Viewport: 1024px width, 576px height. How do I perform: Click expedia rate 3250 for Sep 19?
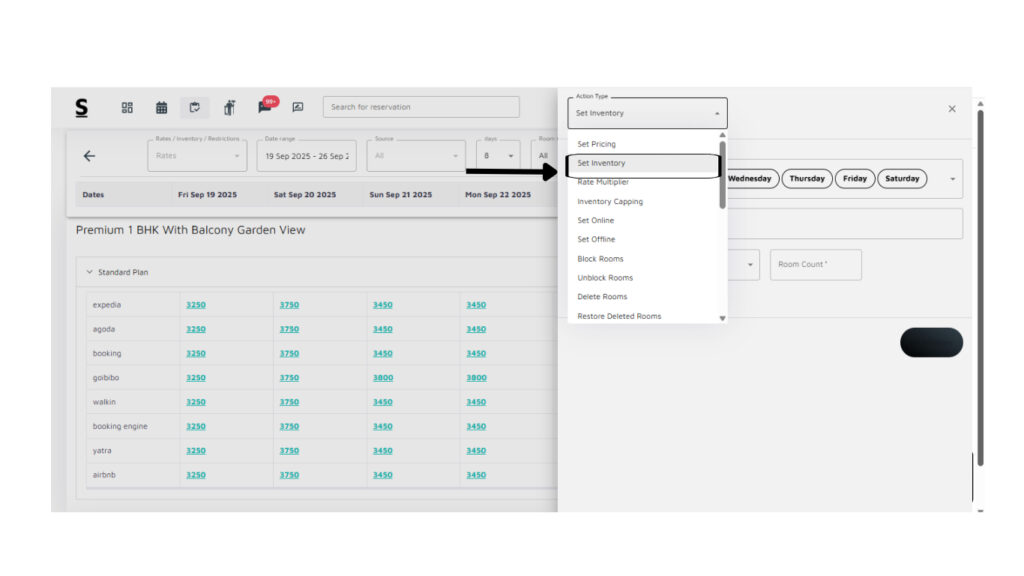(x=196, y=305)
